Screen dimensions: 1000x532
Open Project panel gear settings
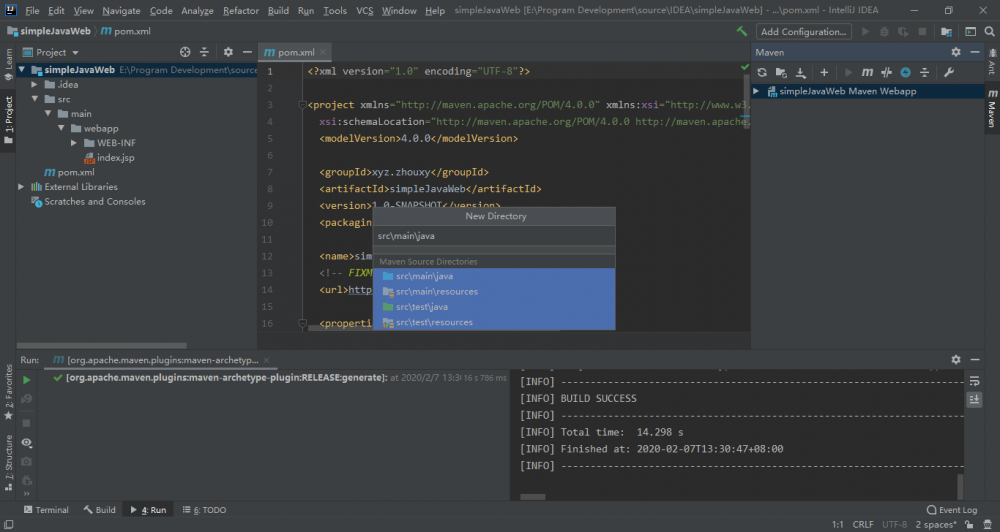(228, 52)
